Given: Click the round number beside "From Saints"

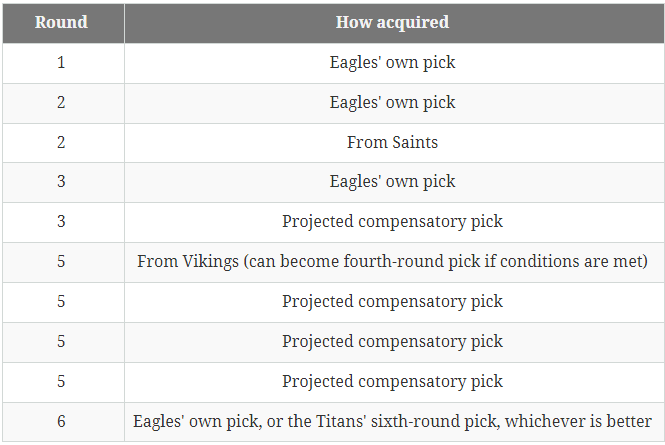Looking at the screenshot, I should (x=61, y=142).
